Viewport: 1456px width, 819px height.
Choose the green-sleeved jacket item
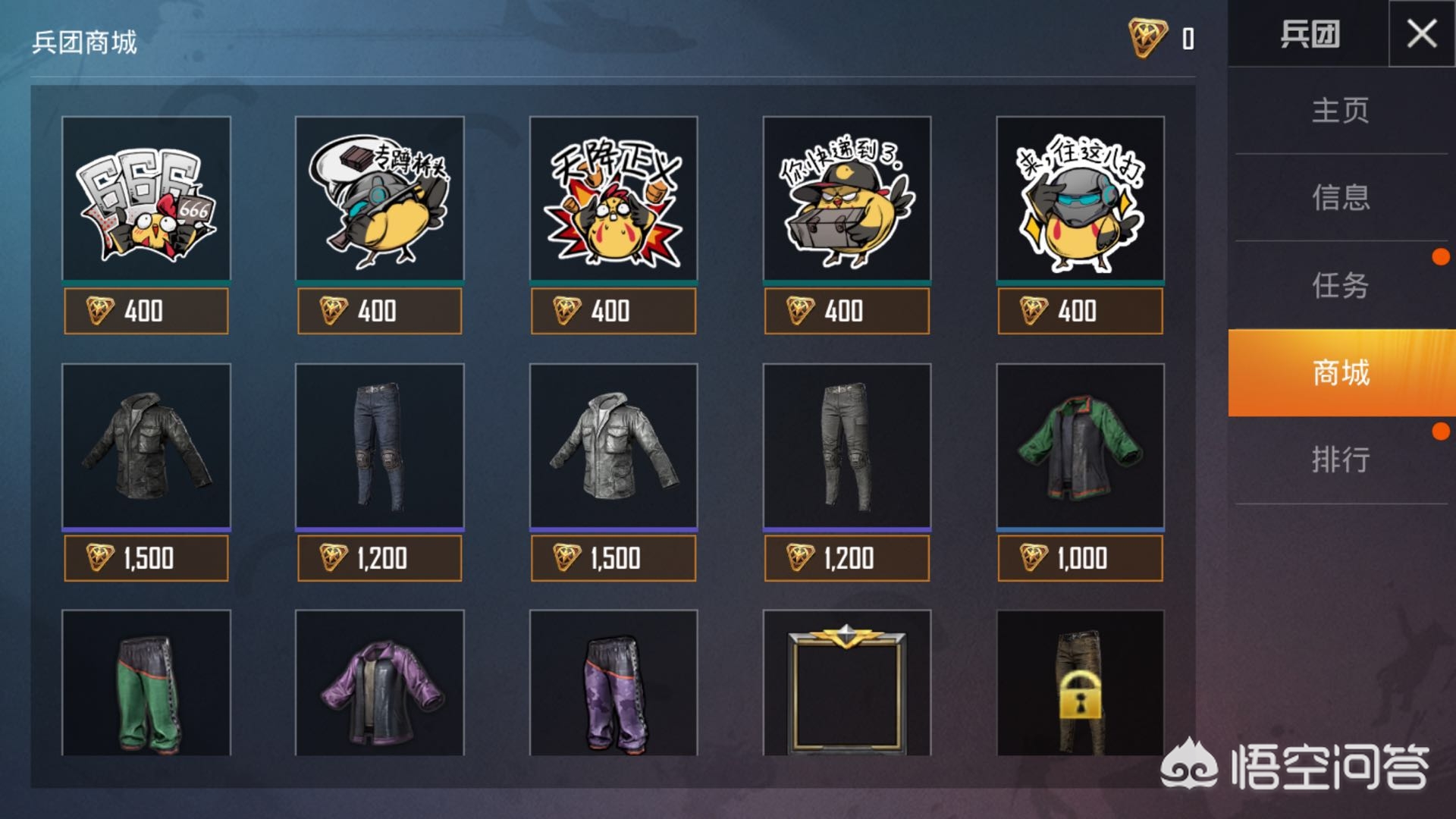[x=1081, y=446]
